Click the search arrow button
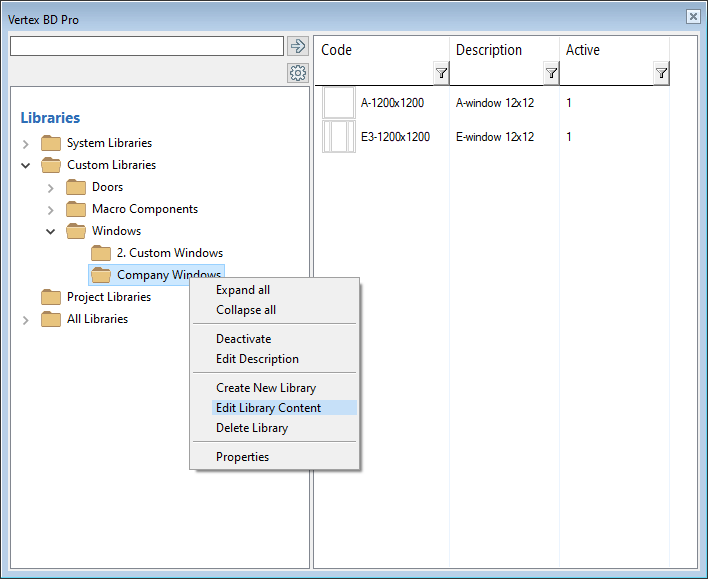Viewport: 708px width, 579px height. [297, 46]
